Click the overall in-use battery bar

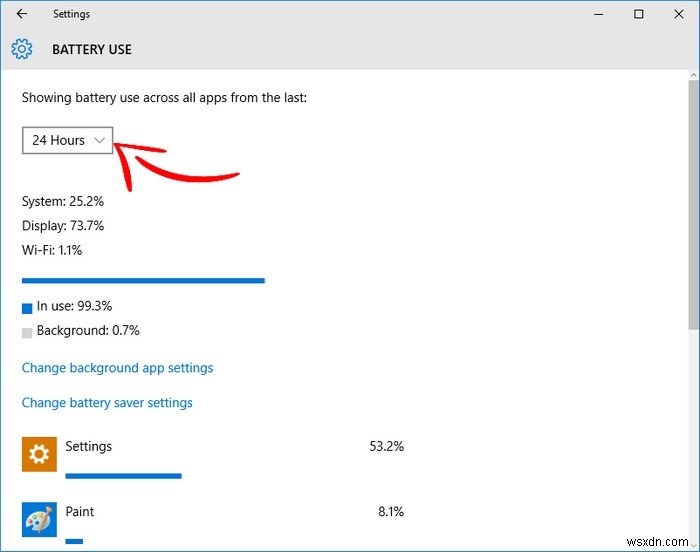tap(143, 280)
